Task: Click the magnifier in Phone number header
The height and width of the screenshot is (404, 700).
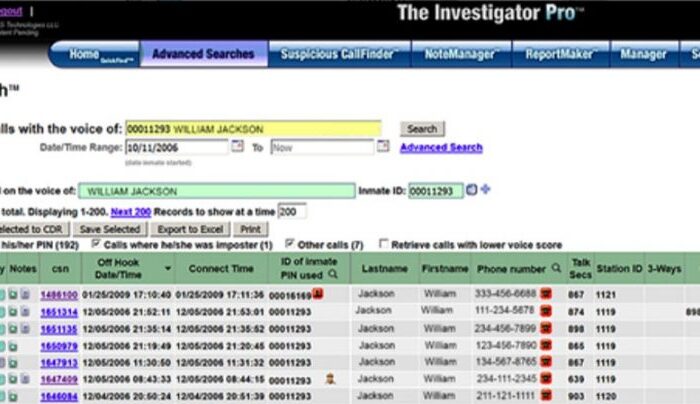Action: click(556, 268)
